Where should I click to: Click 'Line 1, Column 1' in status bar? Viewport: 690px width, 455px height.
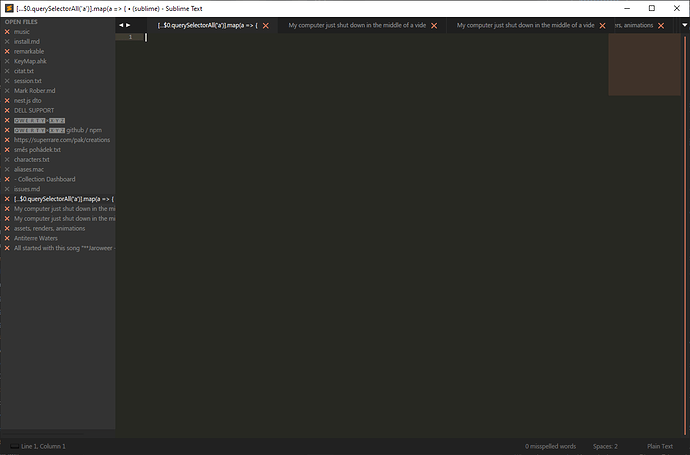43,446
